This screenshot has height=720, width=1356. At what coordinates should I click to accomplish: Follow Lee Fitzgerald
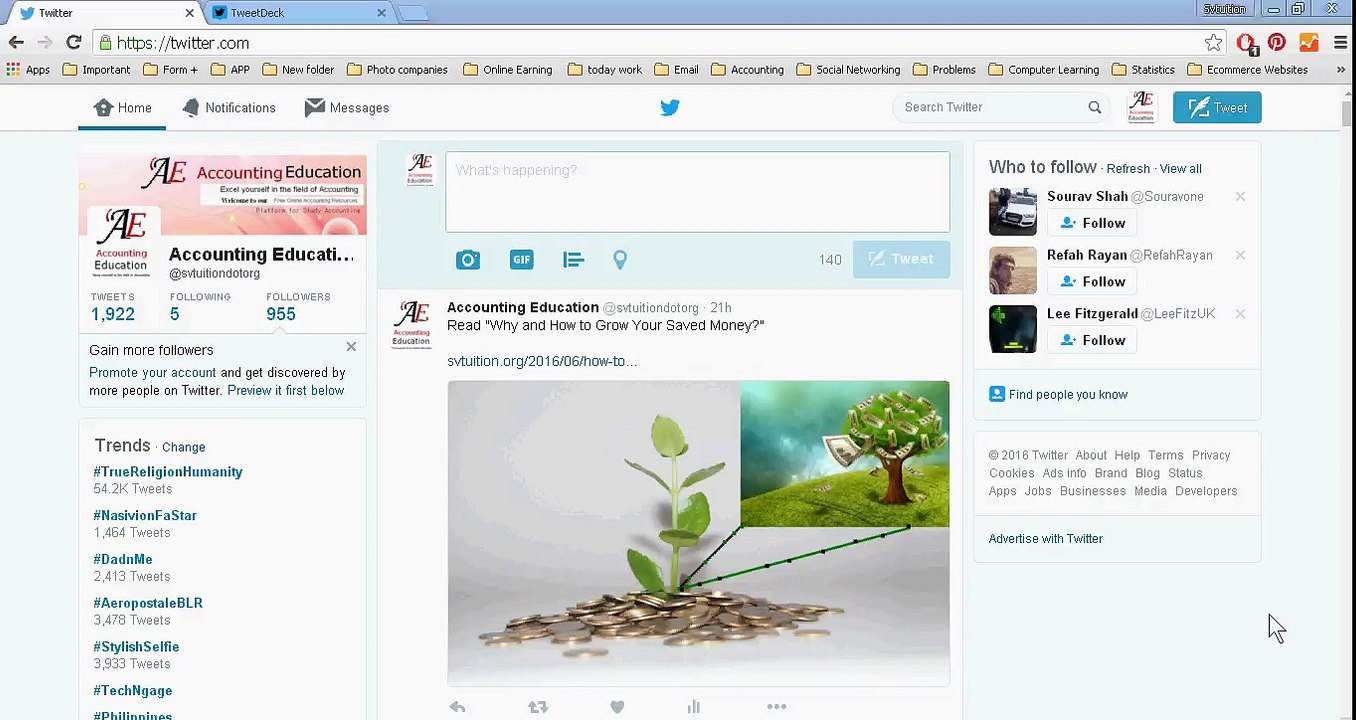tap(1092, 340)
